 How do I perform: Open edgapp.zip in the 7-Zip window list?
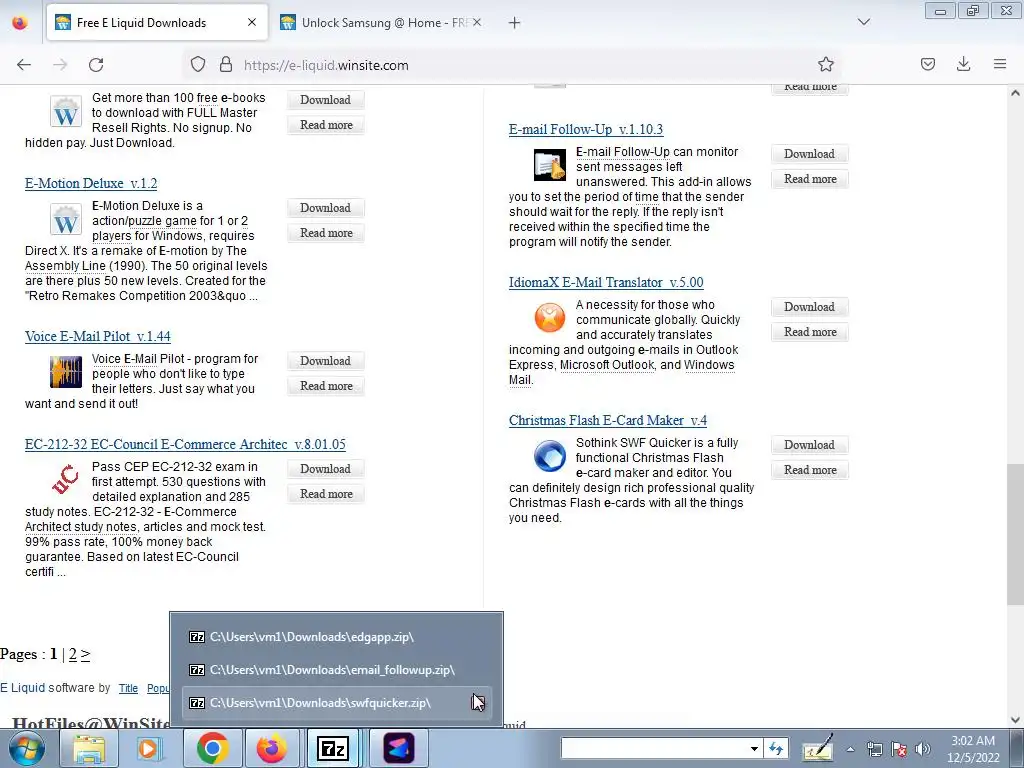click(336, 637)
